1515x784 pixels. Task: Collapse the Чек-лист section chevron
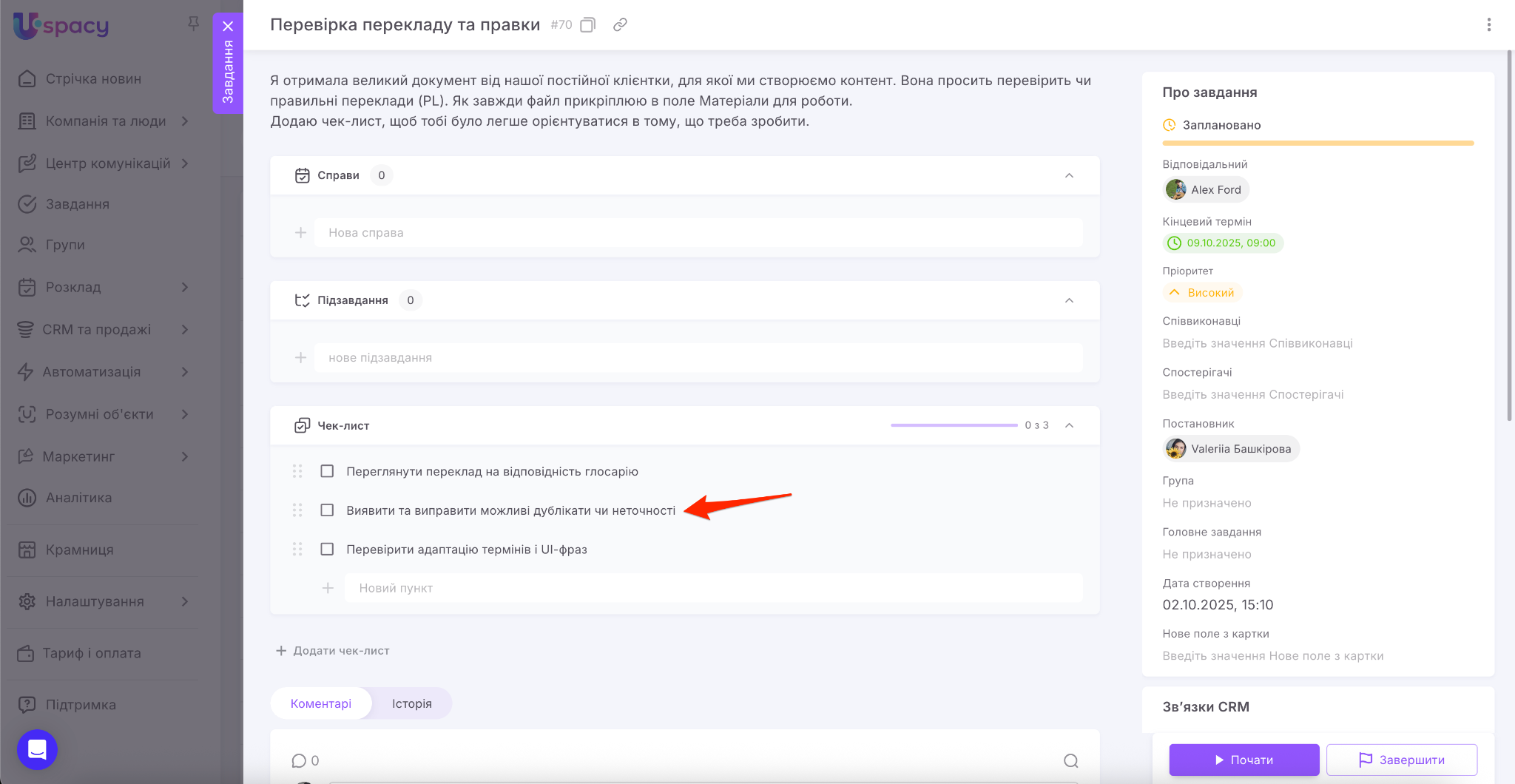point(1069,425)
